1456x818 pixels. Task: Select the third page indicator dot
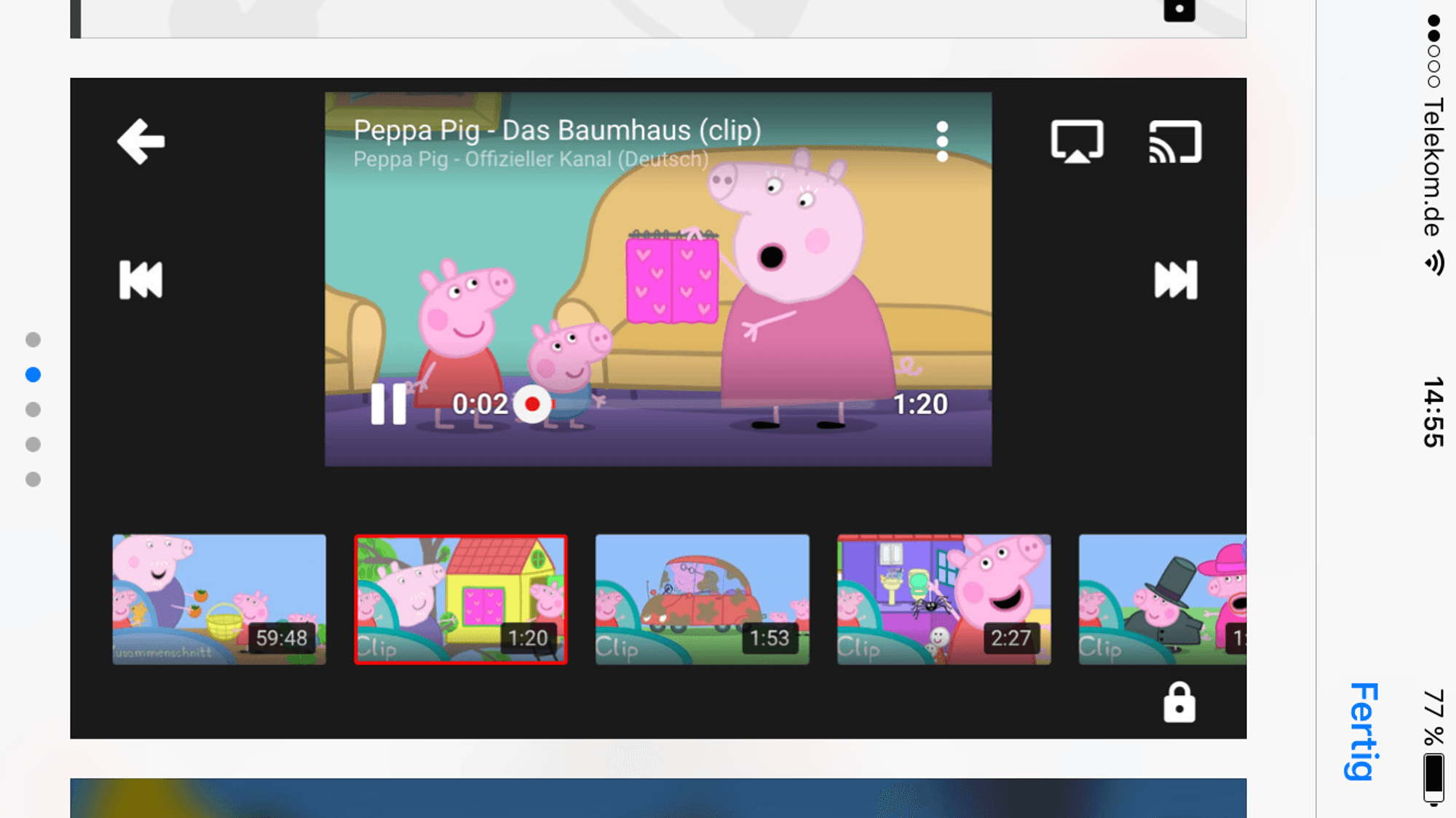click(33, 410)
